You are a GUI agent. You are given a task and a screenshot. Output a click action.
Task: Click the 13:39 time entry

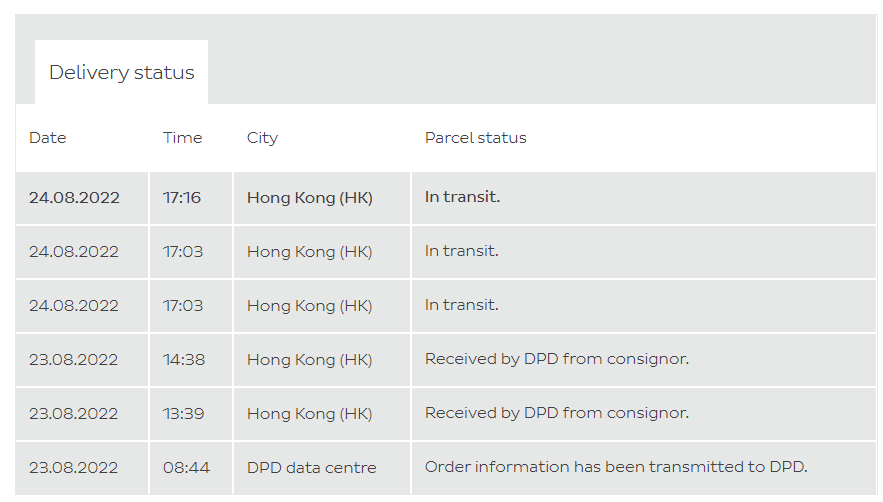[184, 414]
